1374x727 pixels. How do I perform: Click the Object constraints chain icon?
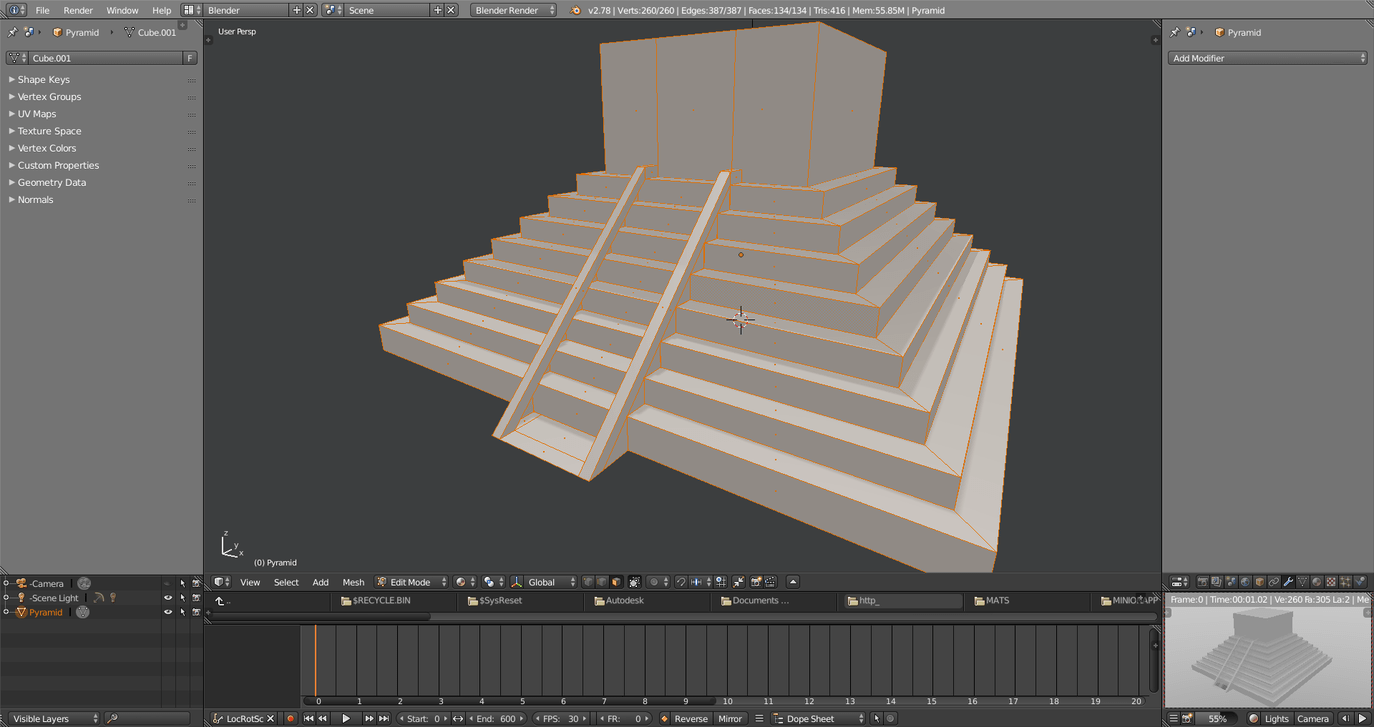coord(1274,582)
